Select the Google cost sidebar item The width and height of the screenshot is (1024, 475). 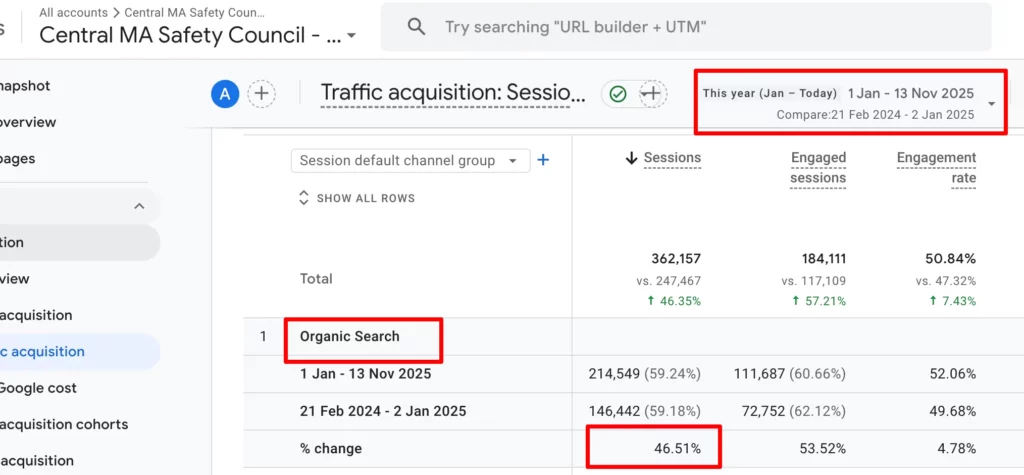tap(38, 388)
